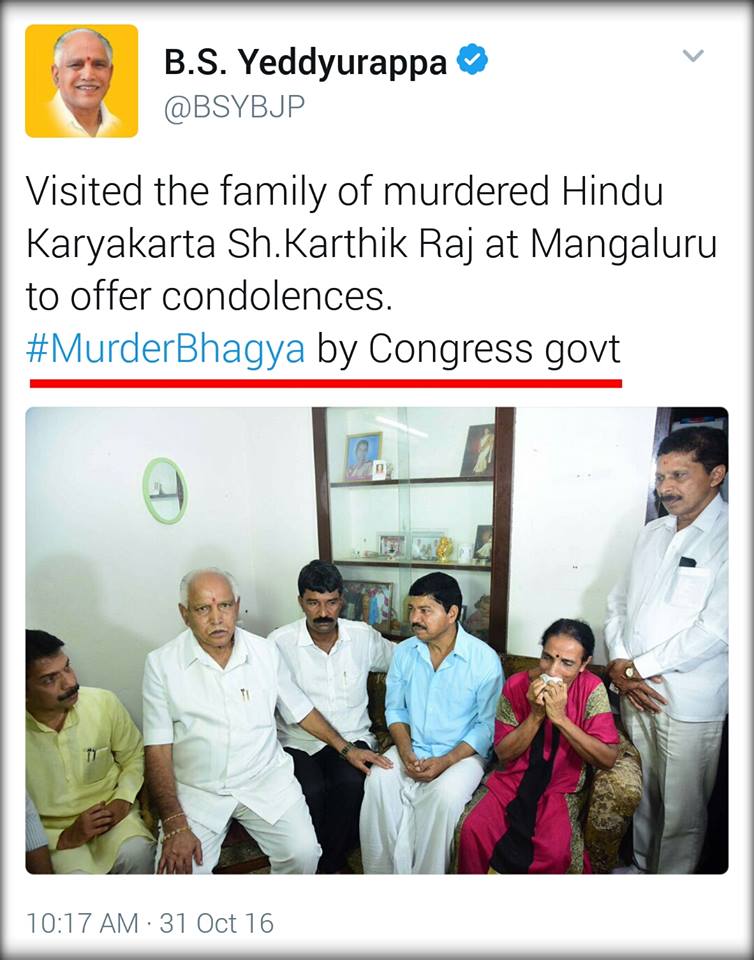
Task: Open the tweet options chevron menu
Action: [693, 56]
